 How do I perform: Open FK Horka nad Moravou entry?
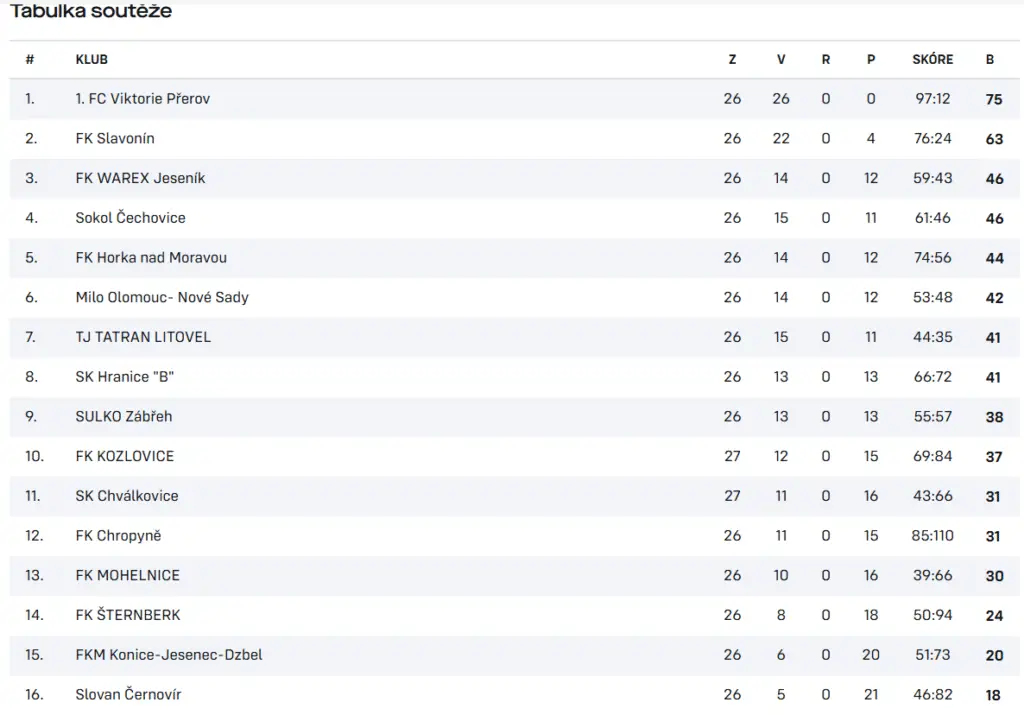151,257
